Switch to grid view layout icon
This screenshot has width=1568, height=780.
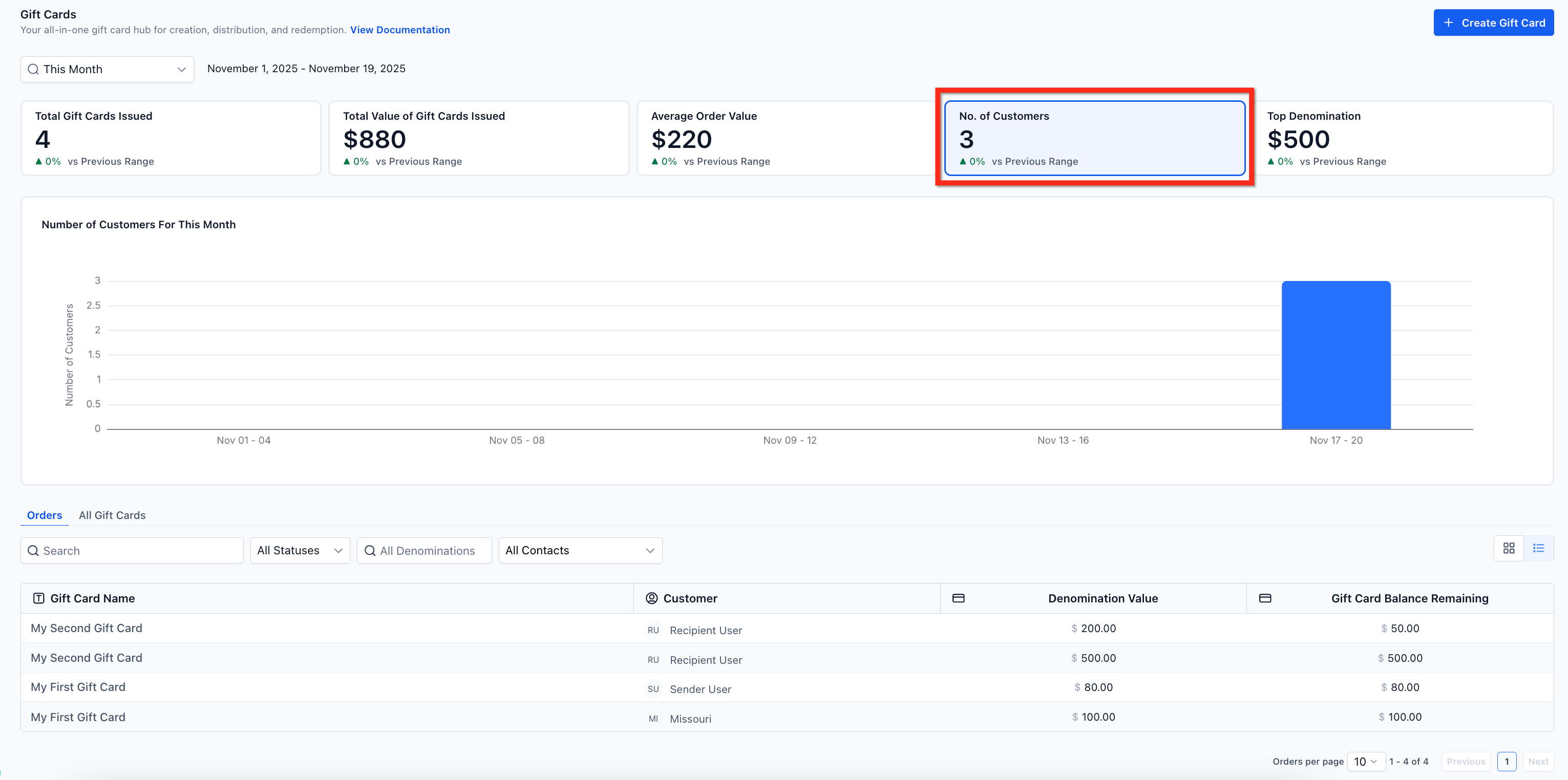click(x=1509, y=548)
